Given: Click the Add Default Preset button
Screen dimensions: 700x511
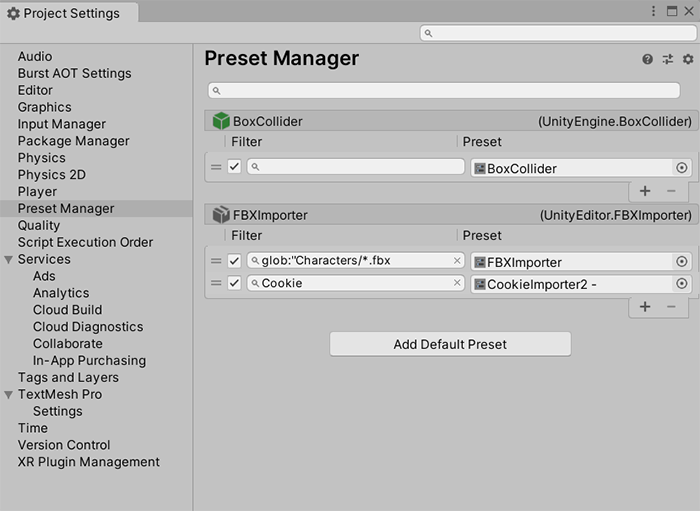Looking at the screenshot, I should click(450, 344).
